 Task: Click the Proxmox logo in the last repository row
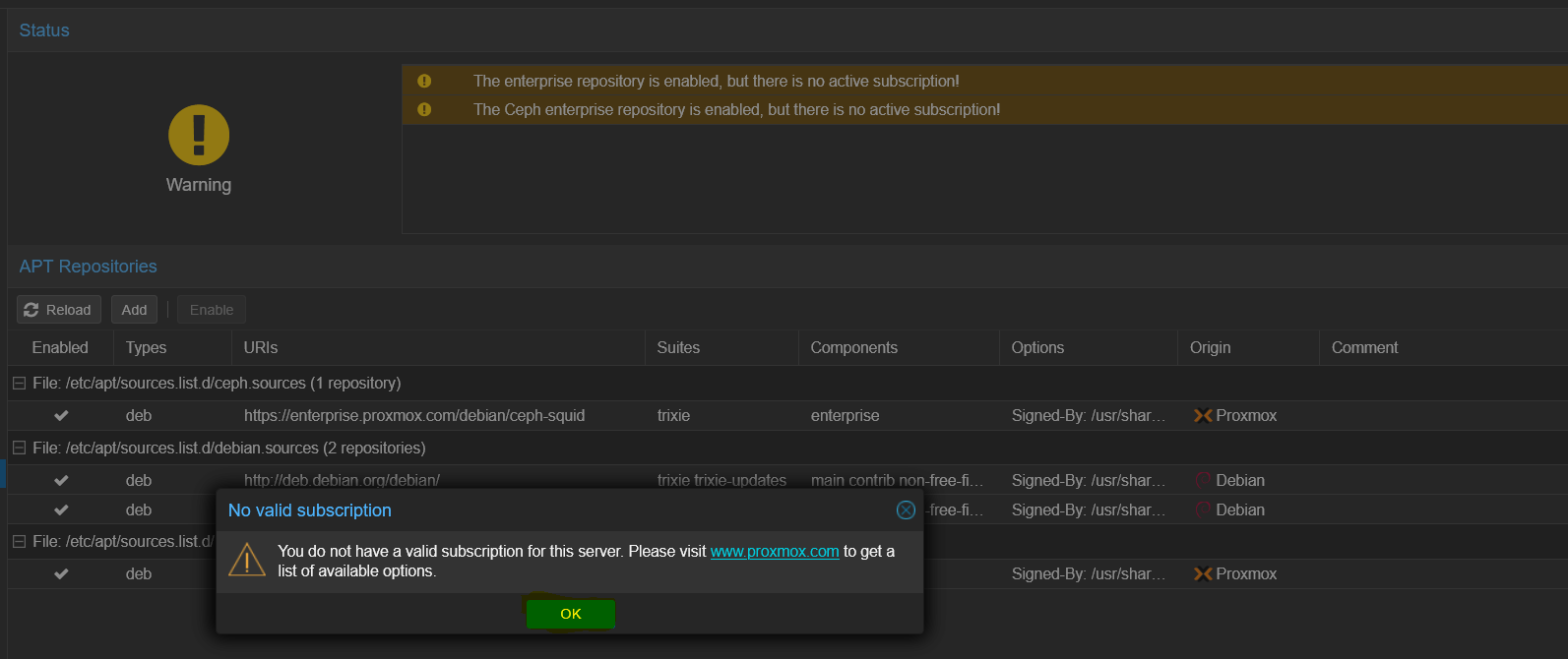tap(1203, 574)
